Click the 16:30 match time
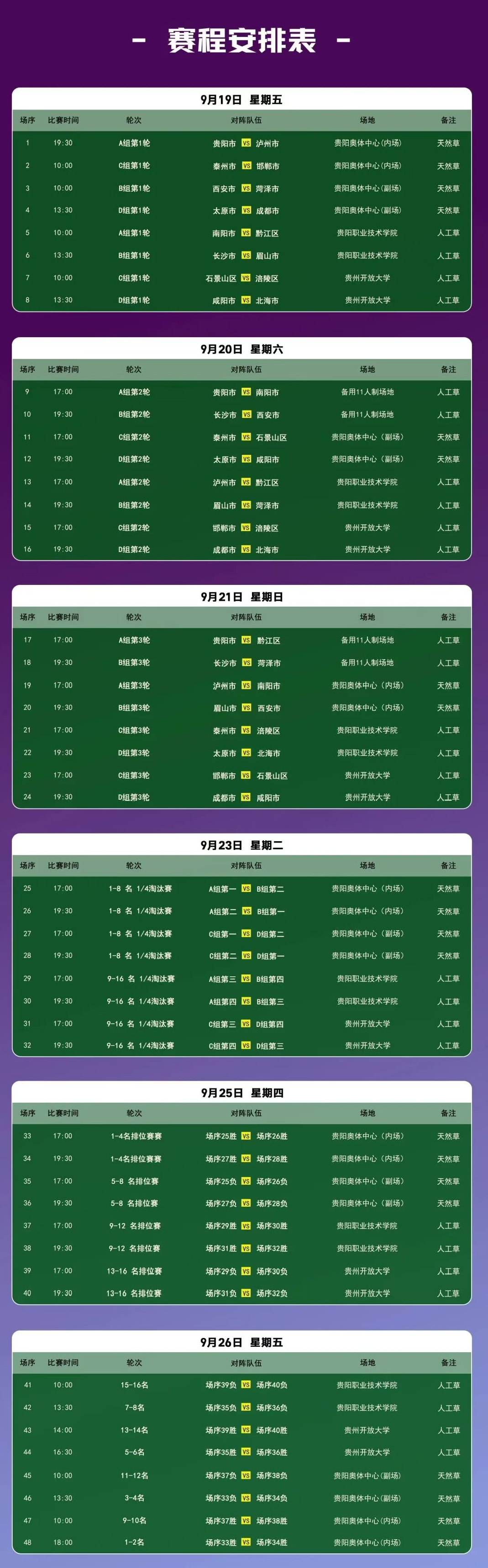This screenshot has width=488, height=1568. [x=63, y=1452]
